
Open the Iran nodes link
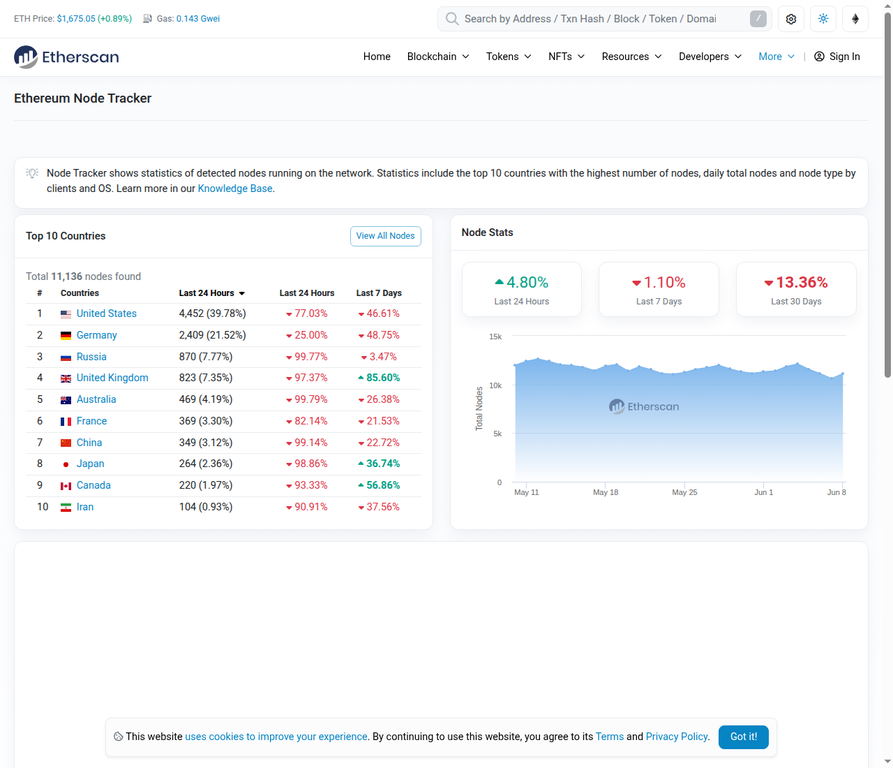[85, 507]
